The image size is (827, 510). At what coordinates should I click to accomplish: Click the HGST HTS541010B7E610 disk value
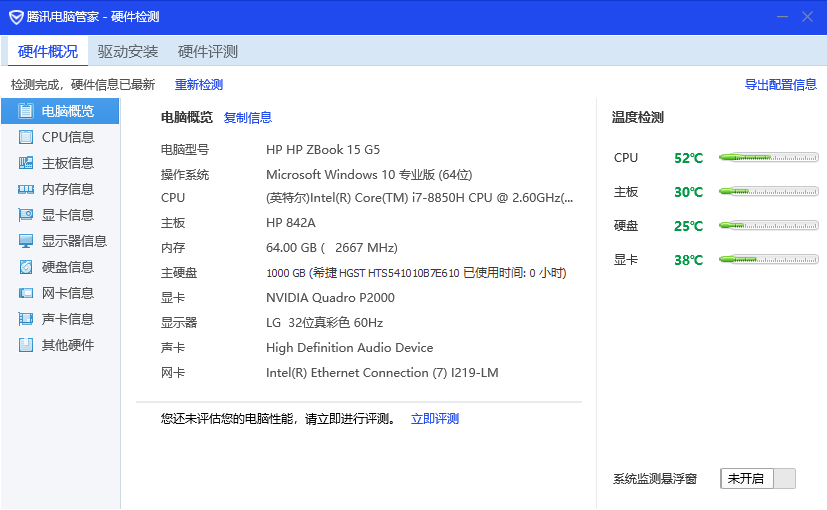416,273
